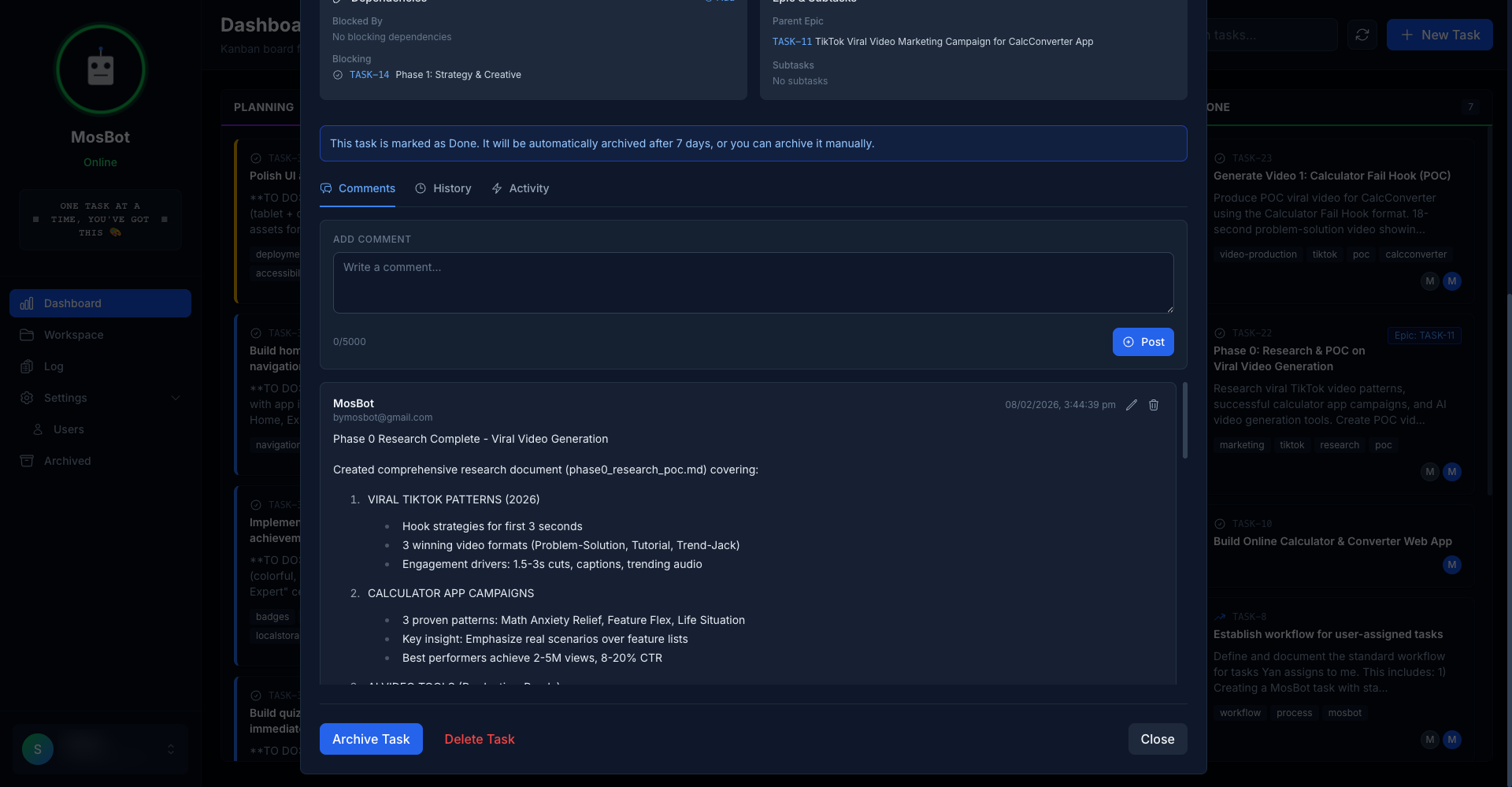Open Archived via the archive box icon
This screenshot has height=787, width=1512.
coord(28,461)
